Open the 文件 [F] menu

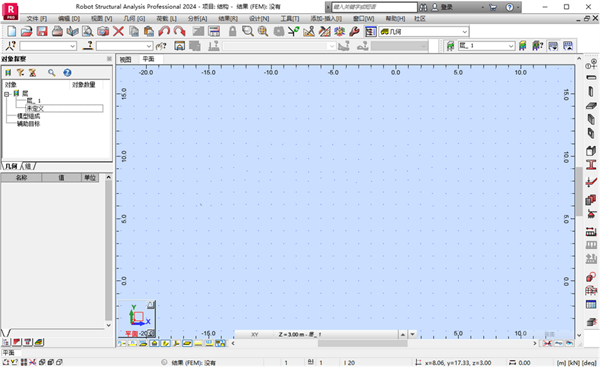(x=36, y=18)
